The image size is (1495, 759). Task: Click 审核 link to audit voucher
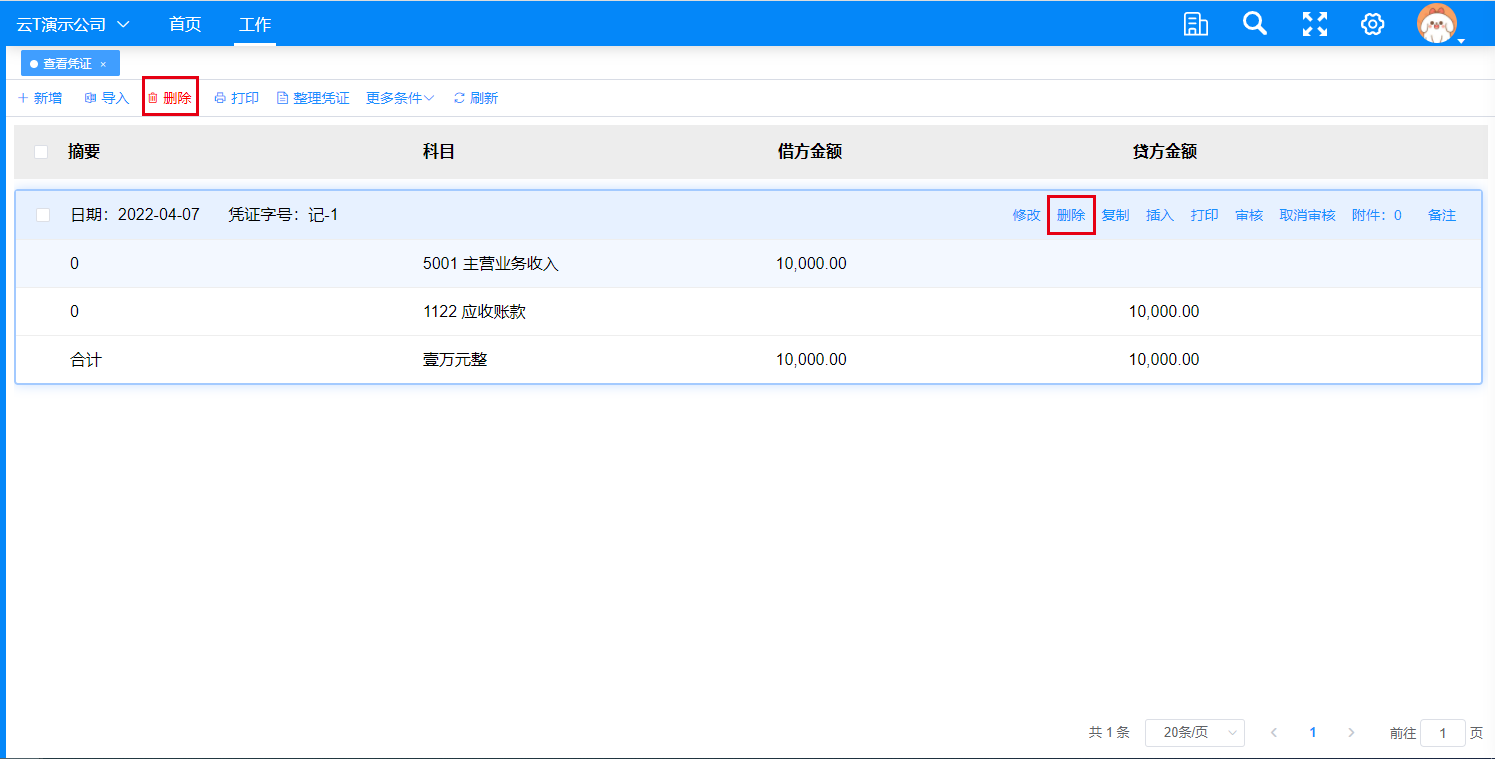tap(1248, 215)
